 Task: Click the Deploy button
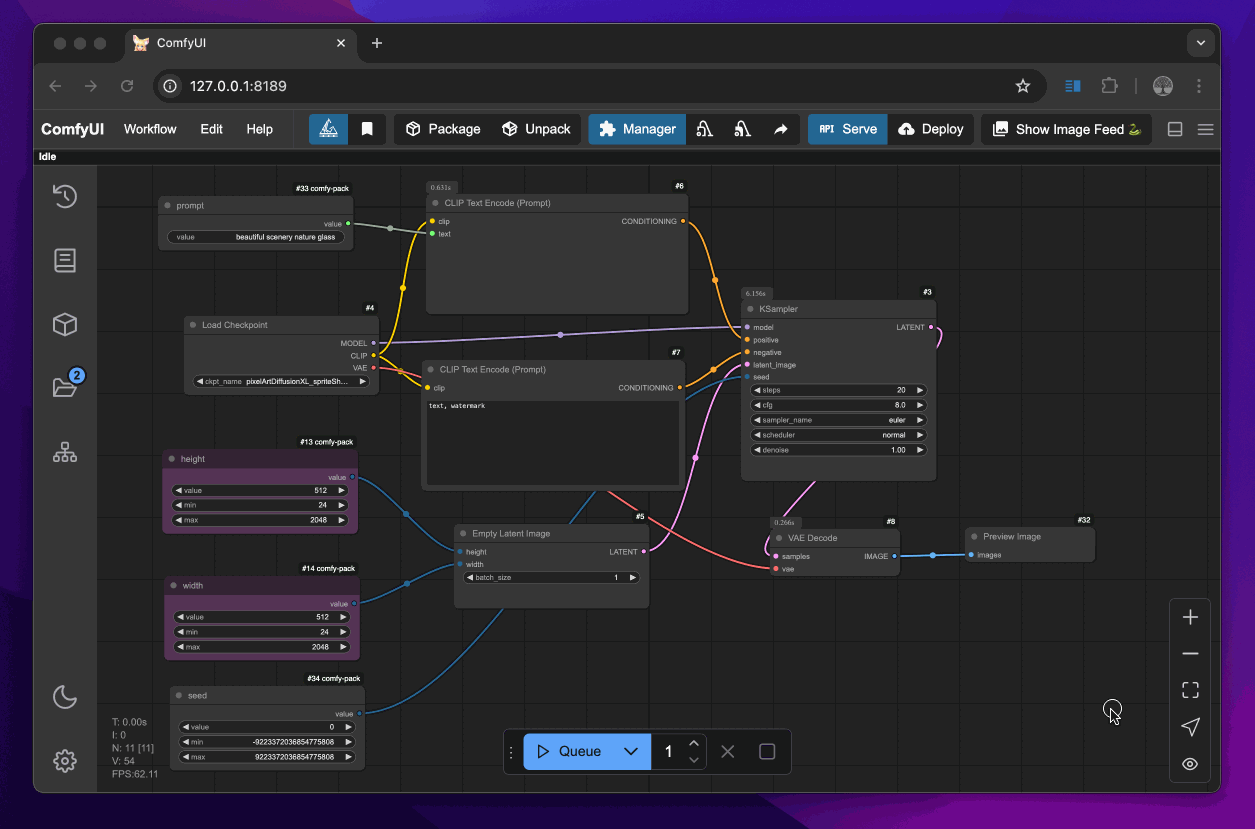point(931,129)
